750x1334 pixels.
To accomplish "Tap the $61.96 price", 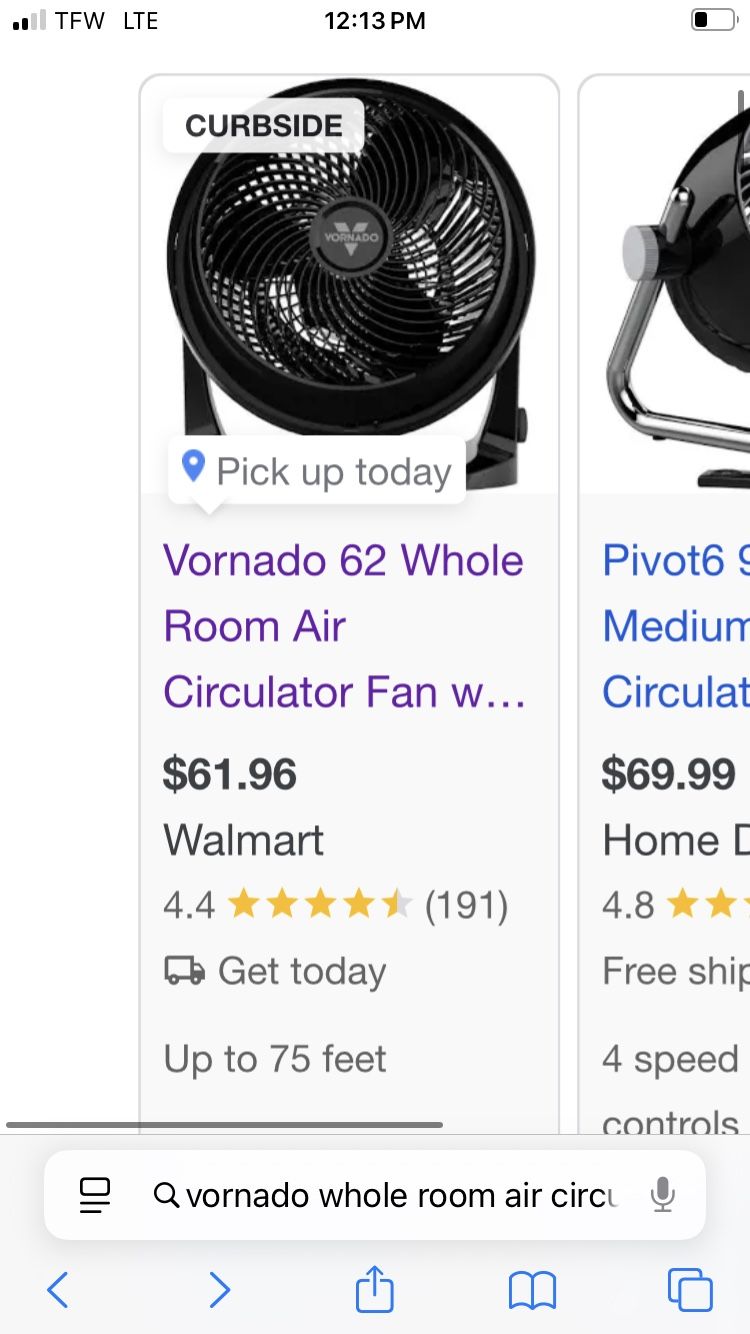I will point(230,775).
